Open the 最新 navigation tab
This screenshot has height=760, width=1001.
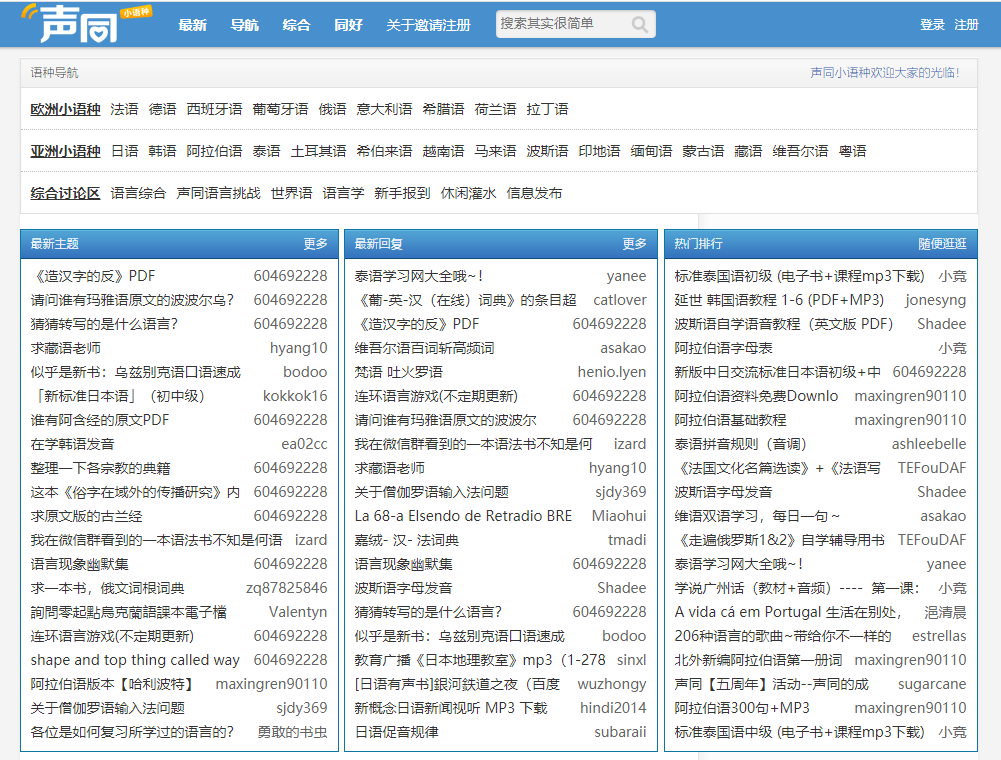pyautogui.click(x=192, y=25)
